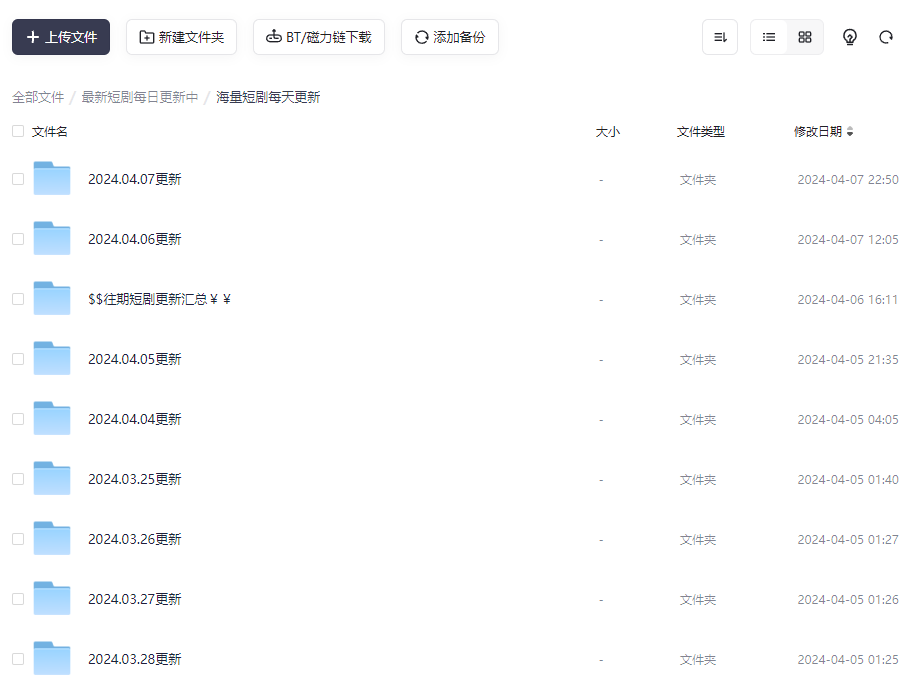The width and height of the screenshot is (908, 688).
Task: Click the 添加备份 sync icon
Action: coord(421,36)
